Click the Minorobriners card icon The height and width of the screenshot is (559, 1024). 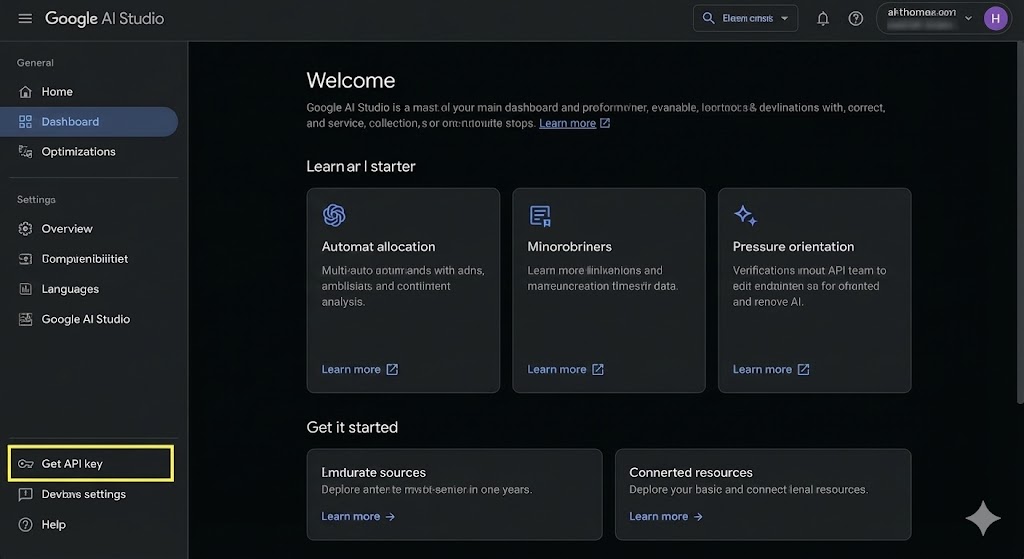click(x=540, y=215)
